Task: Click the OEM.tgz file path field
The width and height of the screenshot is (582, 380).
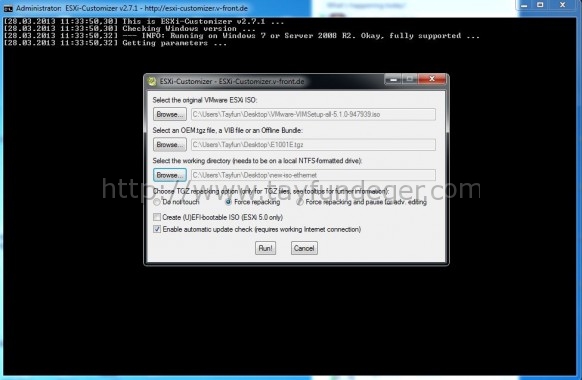Action: (313, 145)
